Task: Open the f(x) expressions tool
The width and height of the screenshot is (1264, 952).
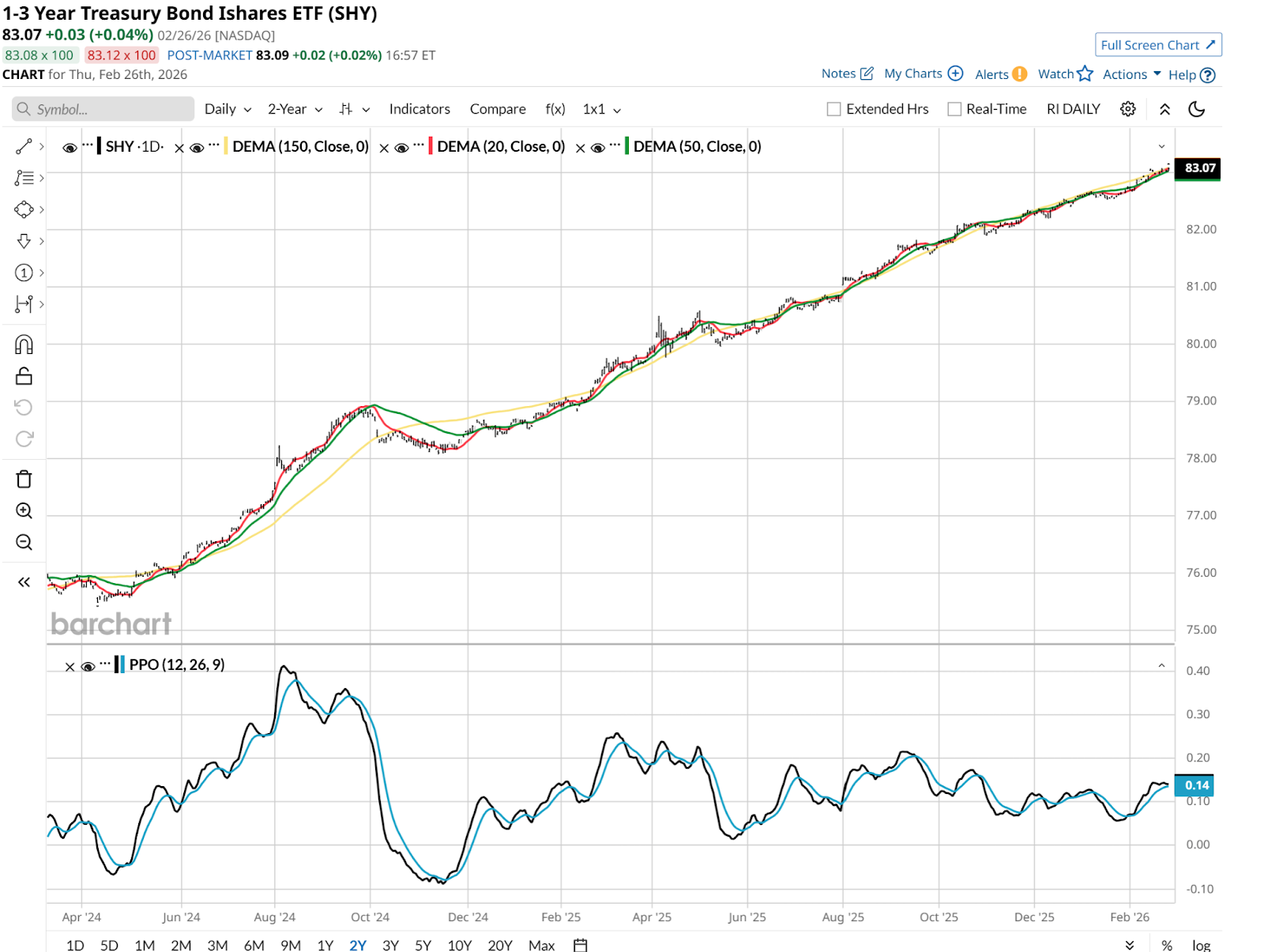Action: [555, 109]
